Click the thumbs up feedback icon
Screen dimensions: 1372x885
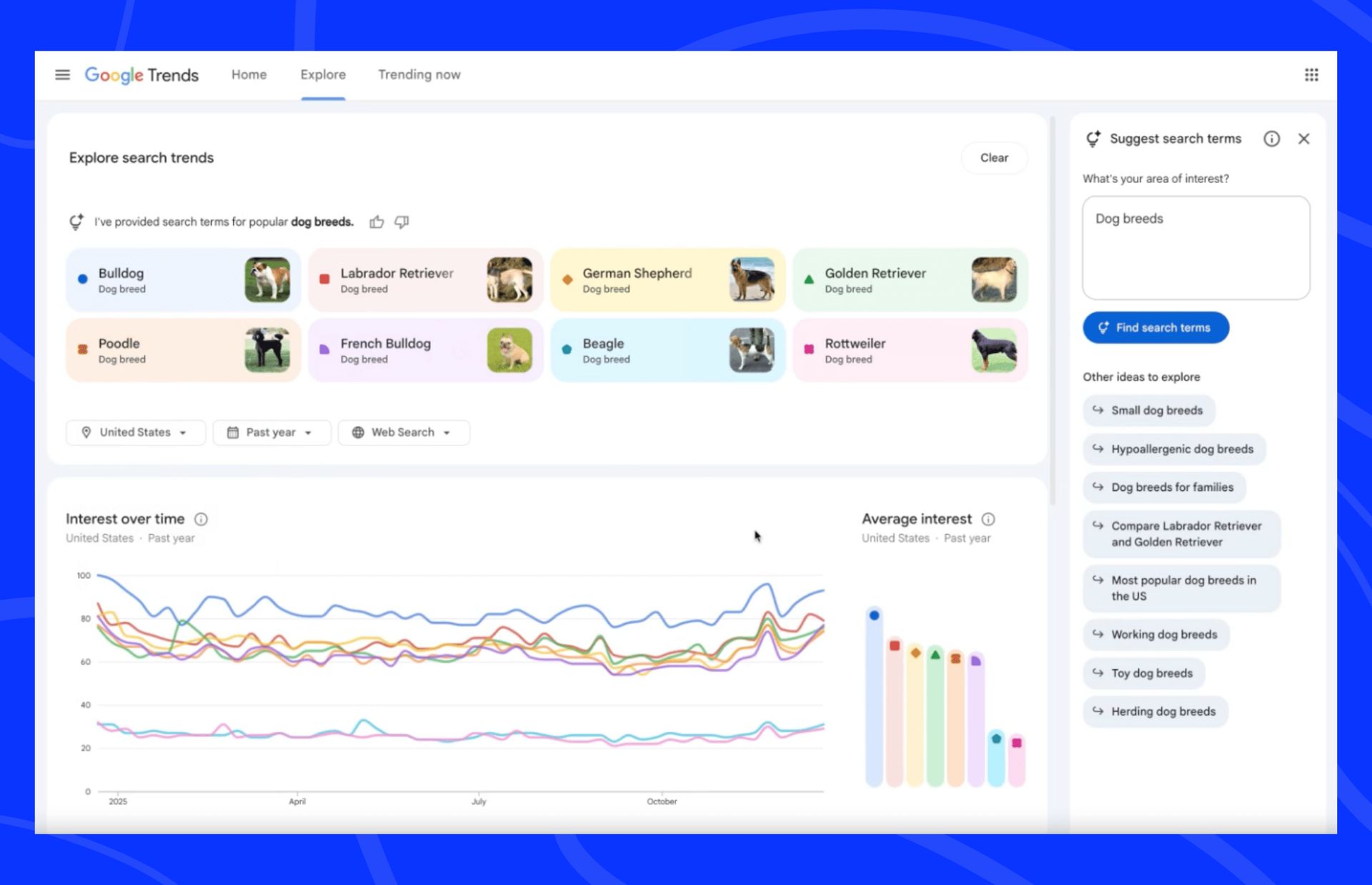(377, 222)
